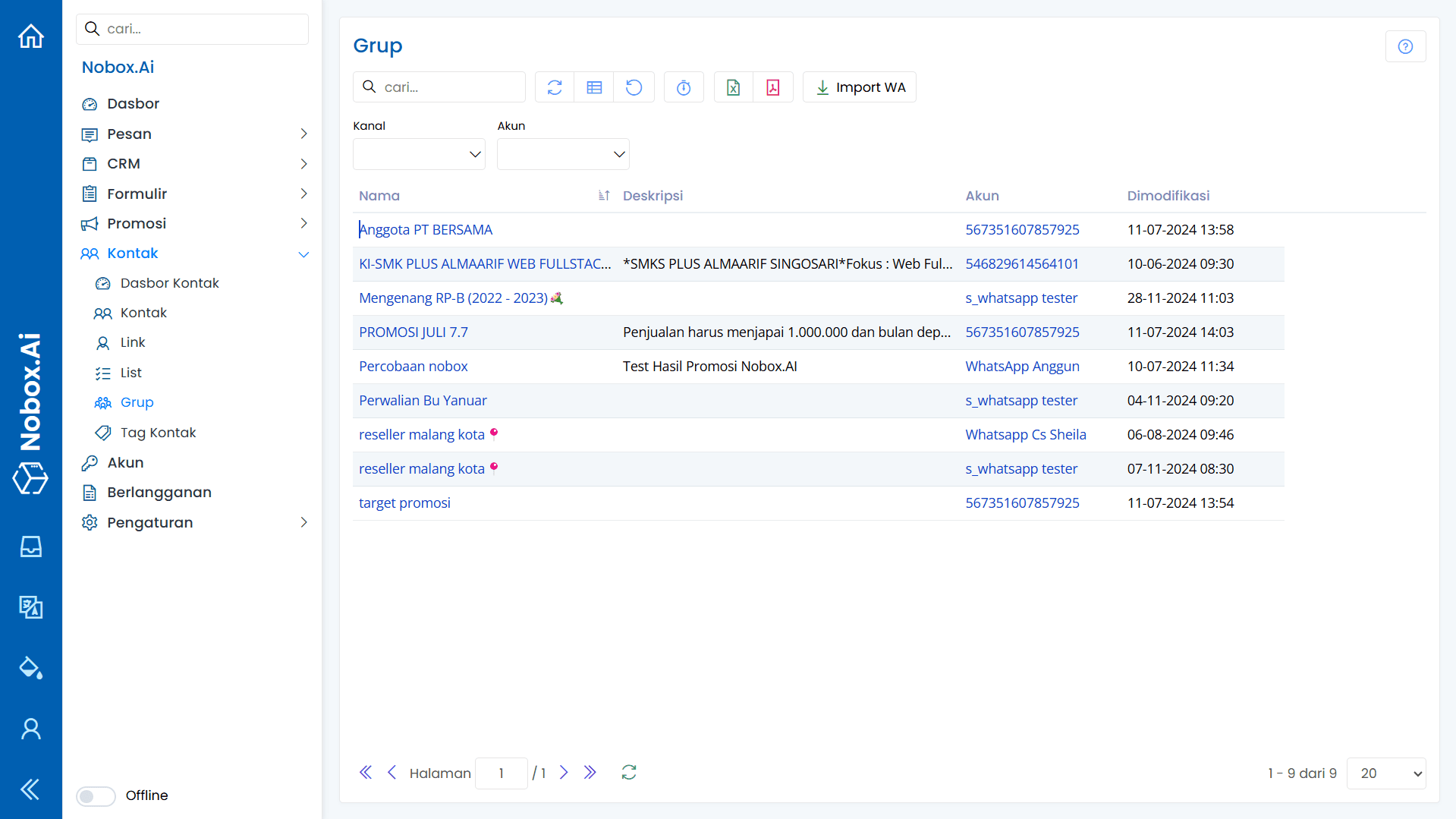Click the Import WA button
This screenshot has width=1456, height=819.
pyautogui.click(x=860, y=87)
